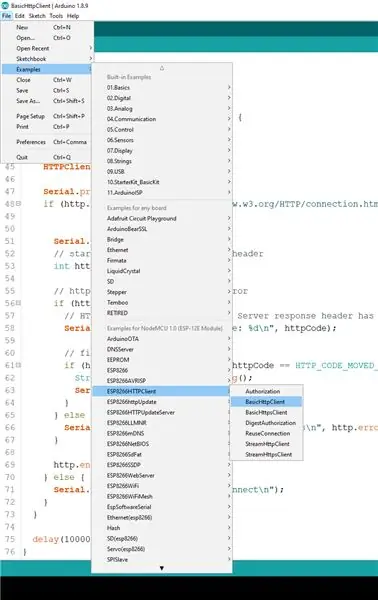Open the Edit menu

(20, 16)
